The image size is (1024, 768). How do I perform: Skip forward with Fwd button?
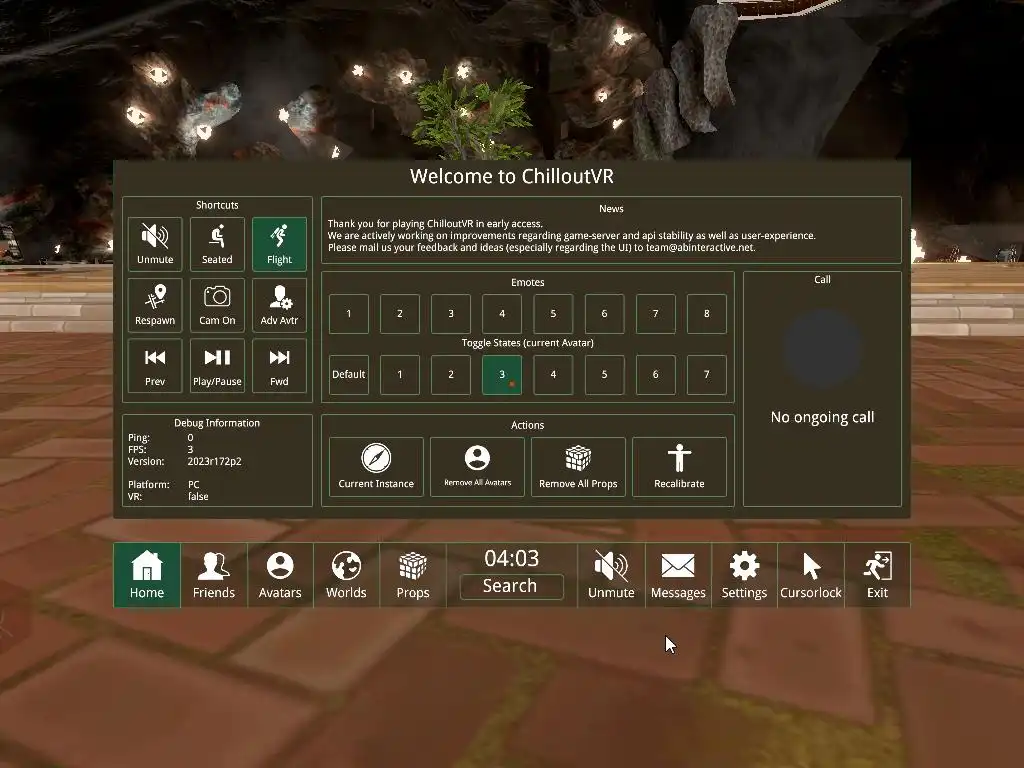point(279,366)
